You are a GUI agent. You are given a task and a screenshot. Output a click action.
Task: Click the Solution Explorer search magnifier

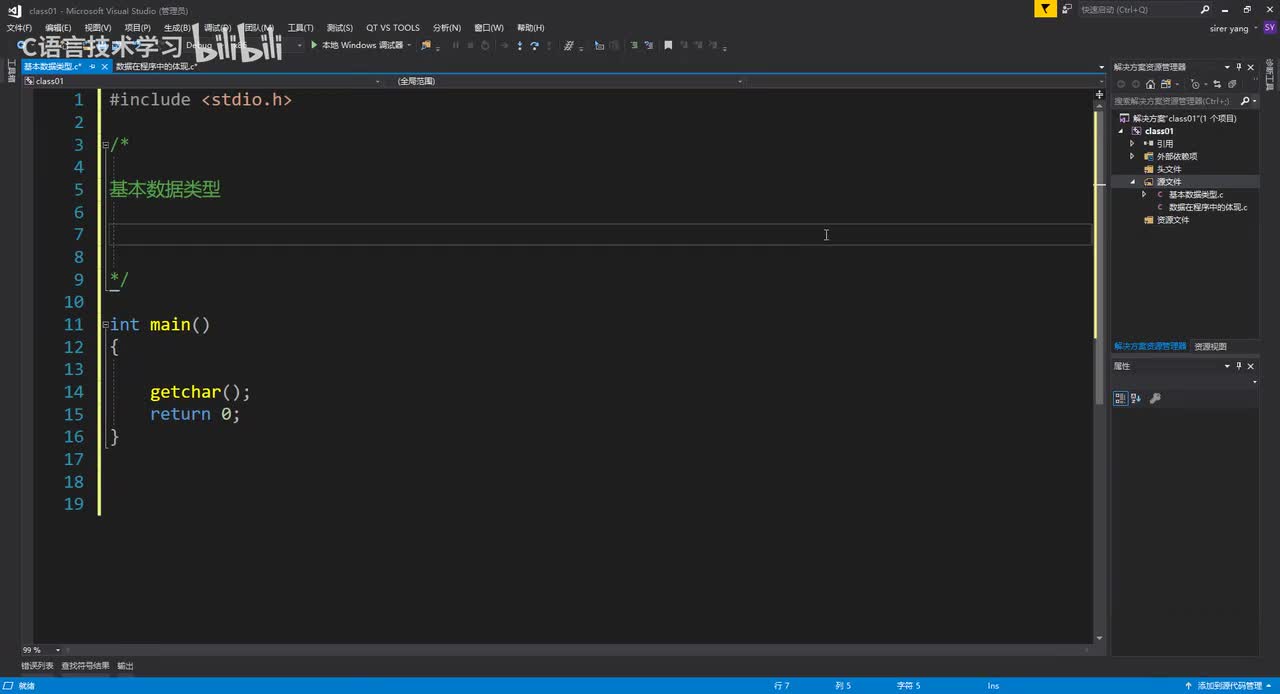(1245, 101)
